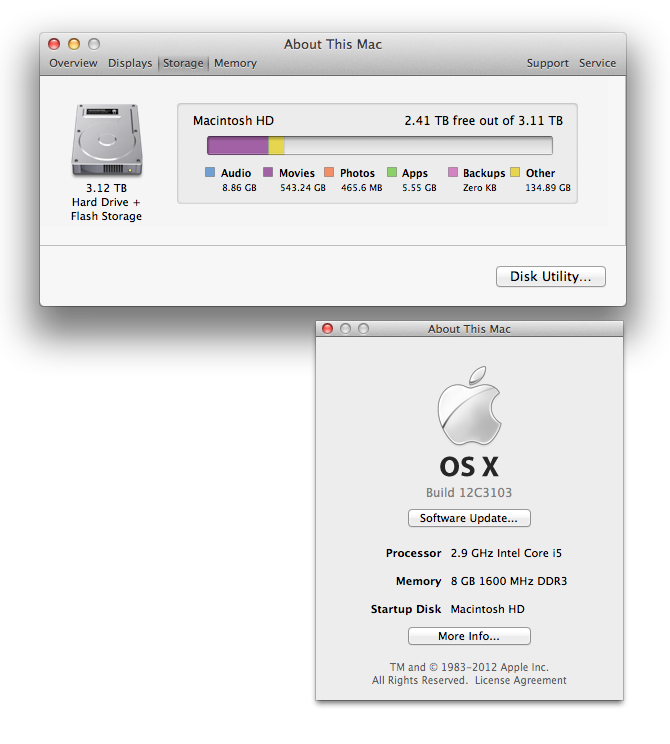The height and width of the screenshot is (744, 670).
Task: Click the '5.55 GB' Apps value
Action: click(x=419, y=188)
